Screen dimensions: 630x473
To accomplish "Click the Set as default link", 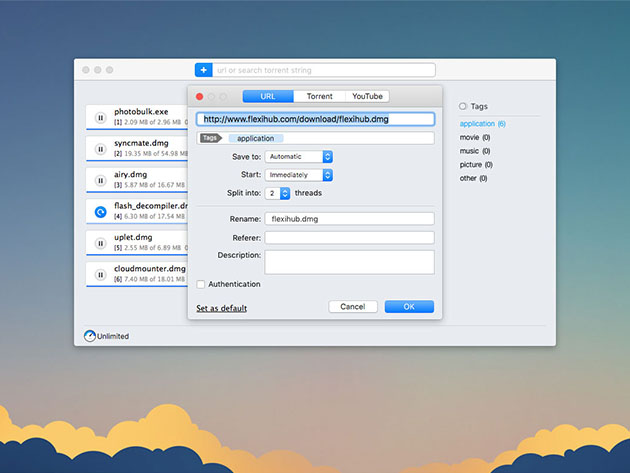I will click(221, 308).
